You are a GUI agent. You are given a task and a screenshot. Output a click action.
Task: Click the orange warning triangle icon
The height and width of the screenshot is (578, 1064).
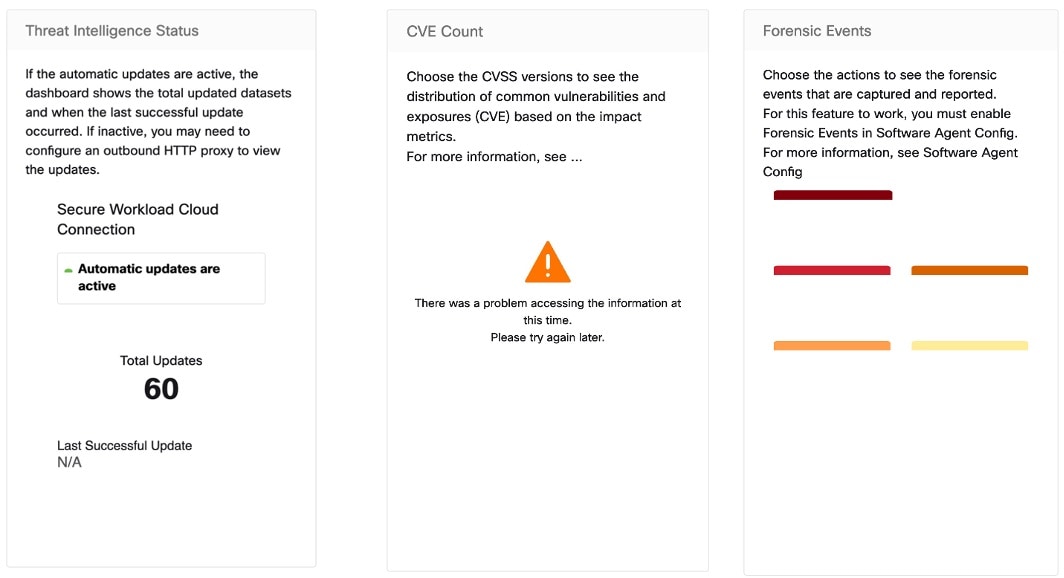point(548,262)
